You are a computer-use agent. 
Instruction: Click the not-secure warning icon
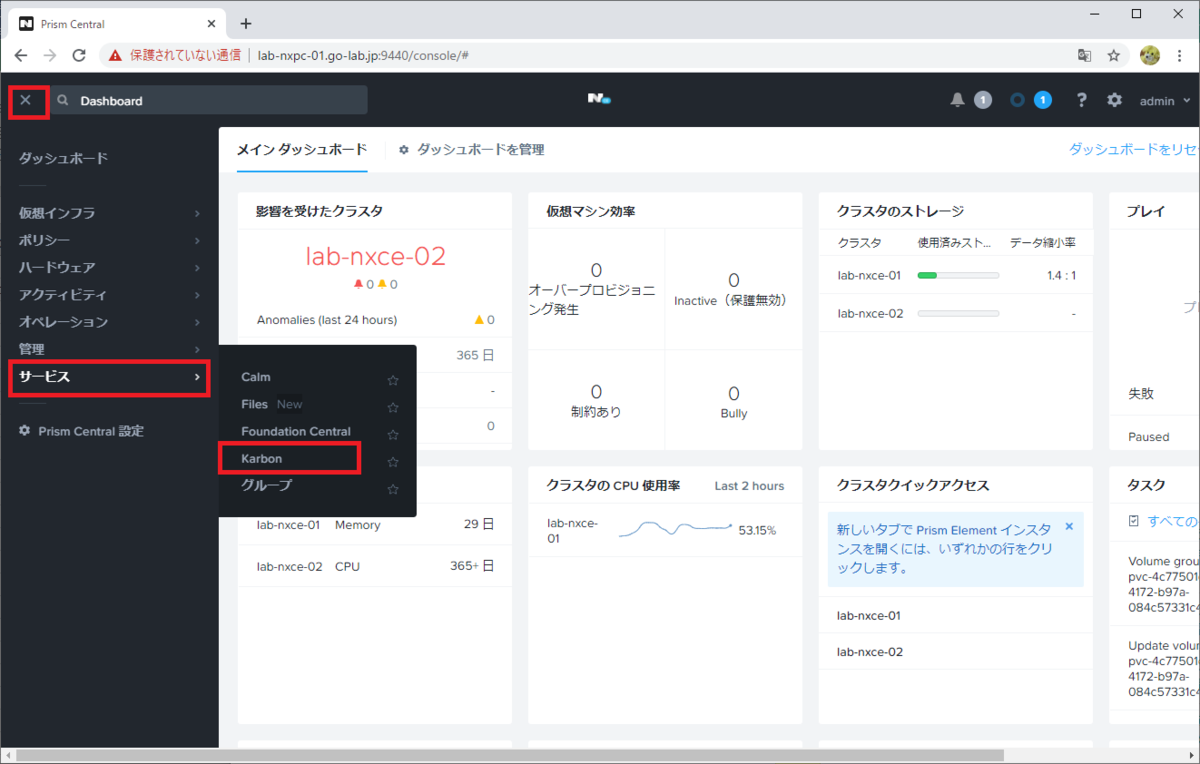[116, 55]
